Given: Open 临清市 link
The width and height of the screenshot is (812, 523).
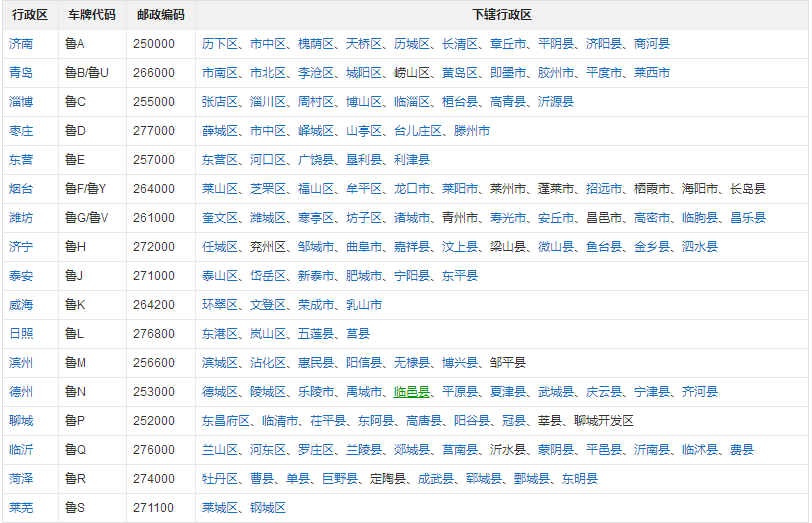Looking at the screenshot, I should (x=280, y=421).
